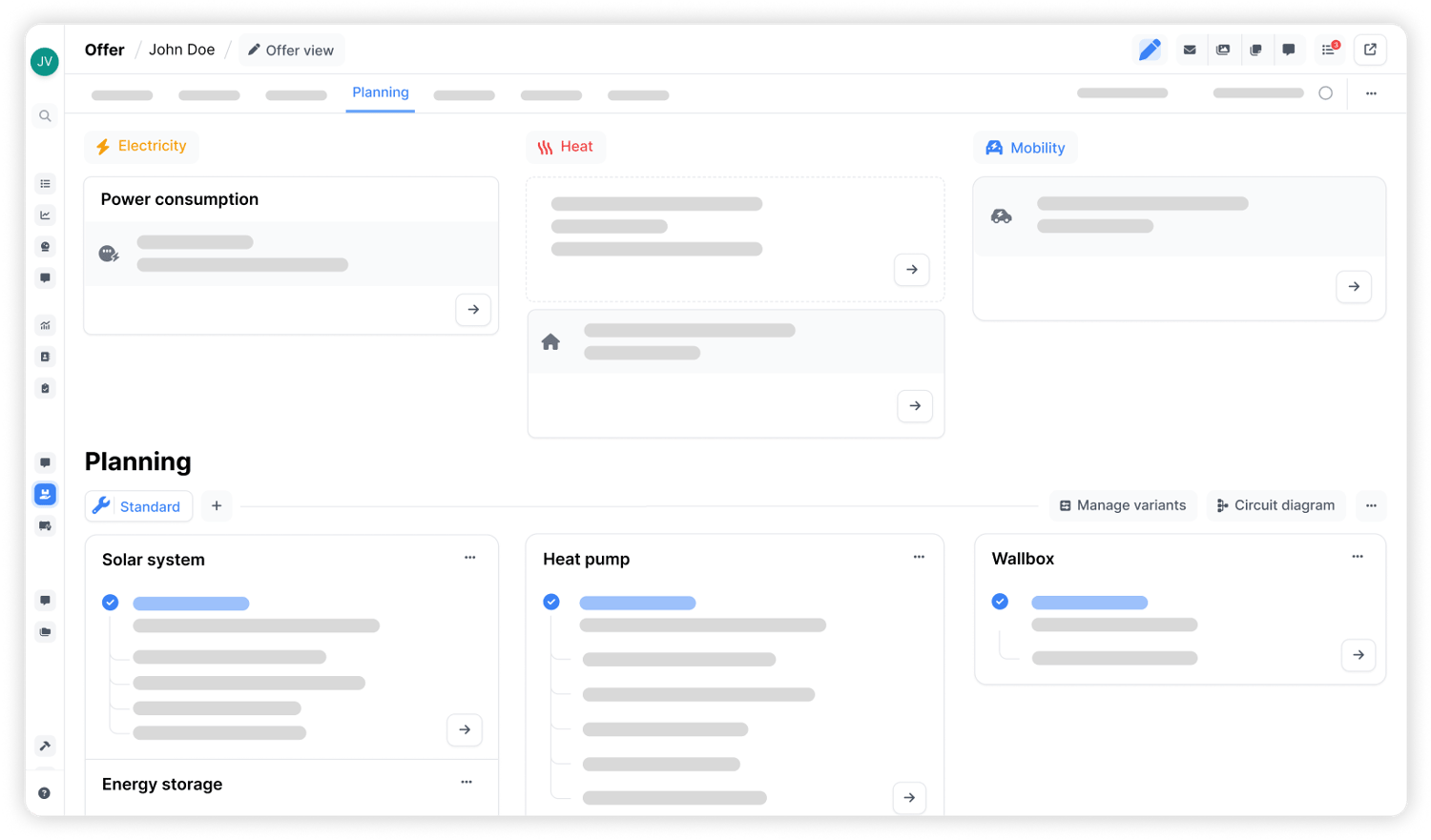
Task: Open the clipboard checkmark icon in the sidebar
Action: click(45, 388)
